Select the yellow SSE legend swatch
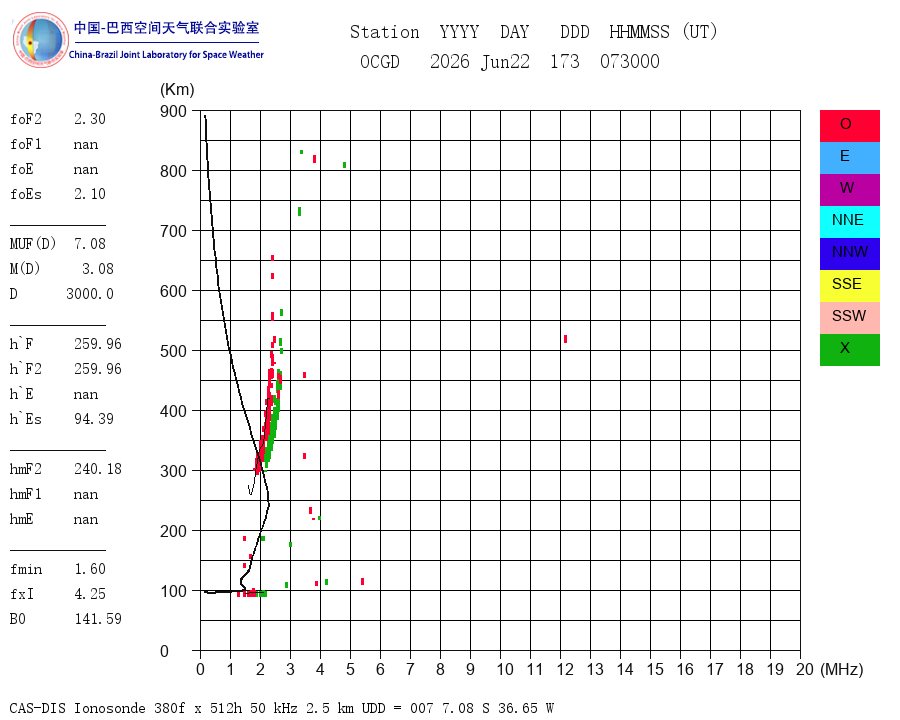The width and height of the screenshot is (900, 720). click(849, 286)
